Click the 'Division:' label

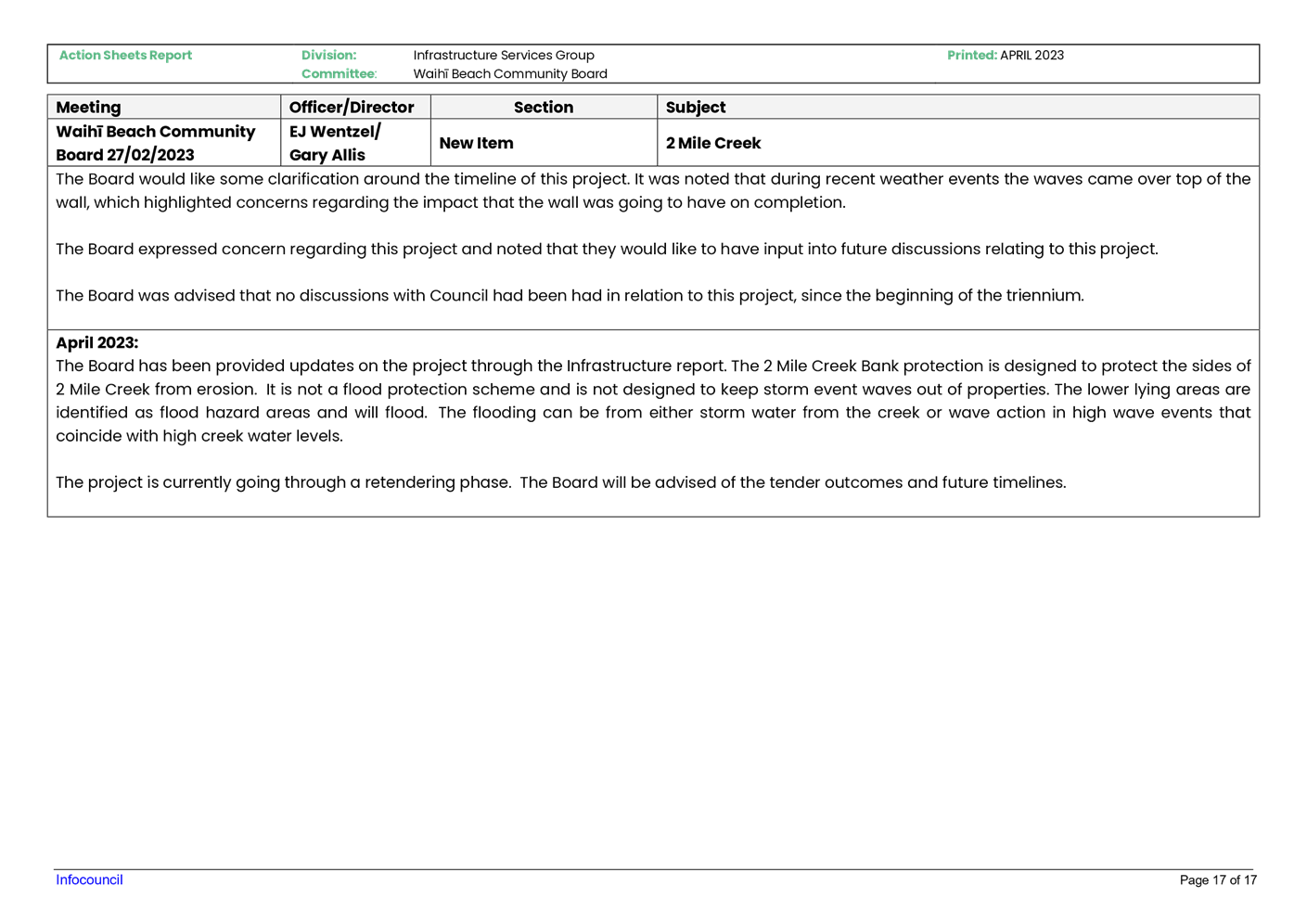click(328, 56)
